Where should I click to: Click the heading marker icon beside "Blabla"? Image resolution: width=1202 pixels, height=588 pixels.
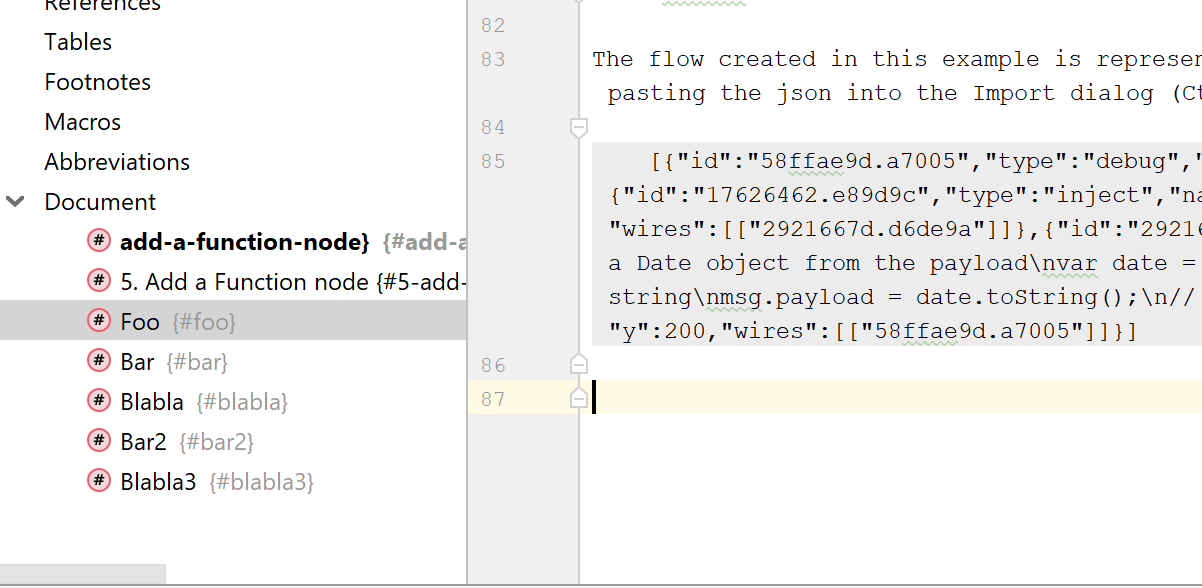tap(99, 401)
